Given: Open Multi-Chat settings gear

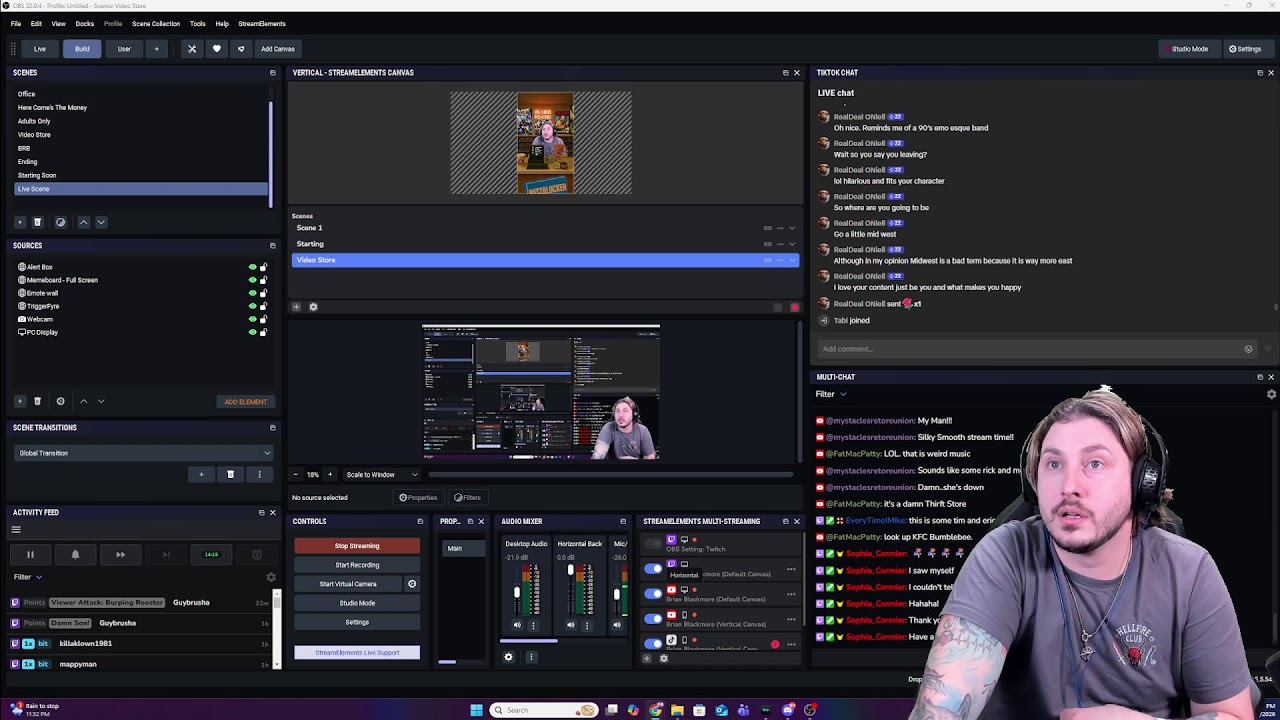Looking at the screenshot, I should 1271,394.
